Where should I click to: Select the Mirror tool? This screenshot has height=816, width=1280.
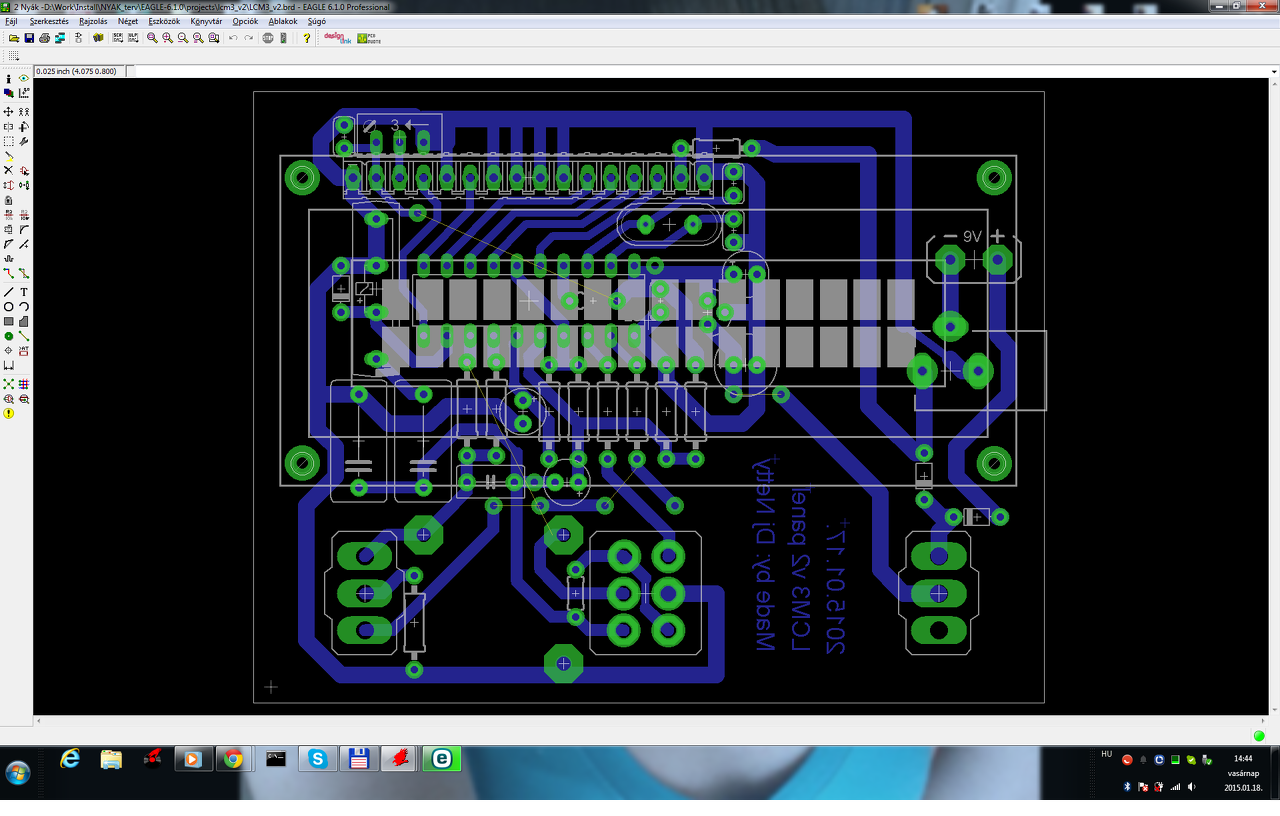coord(9,127)
